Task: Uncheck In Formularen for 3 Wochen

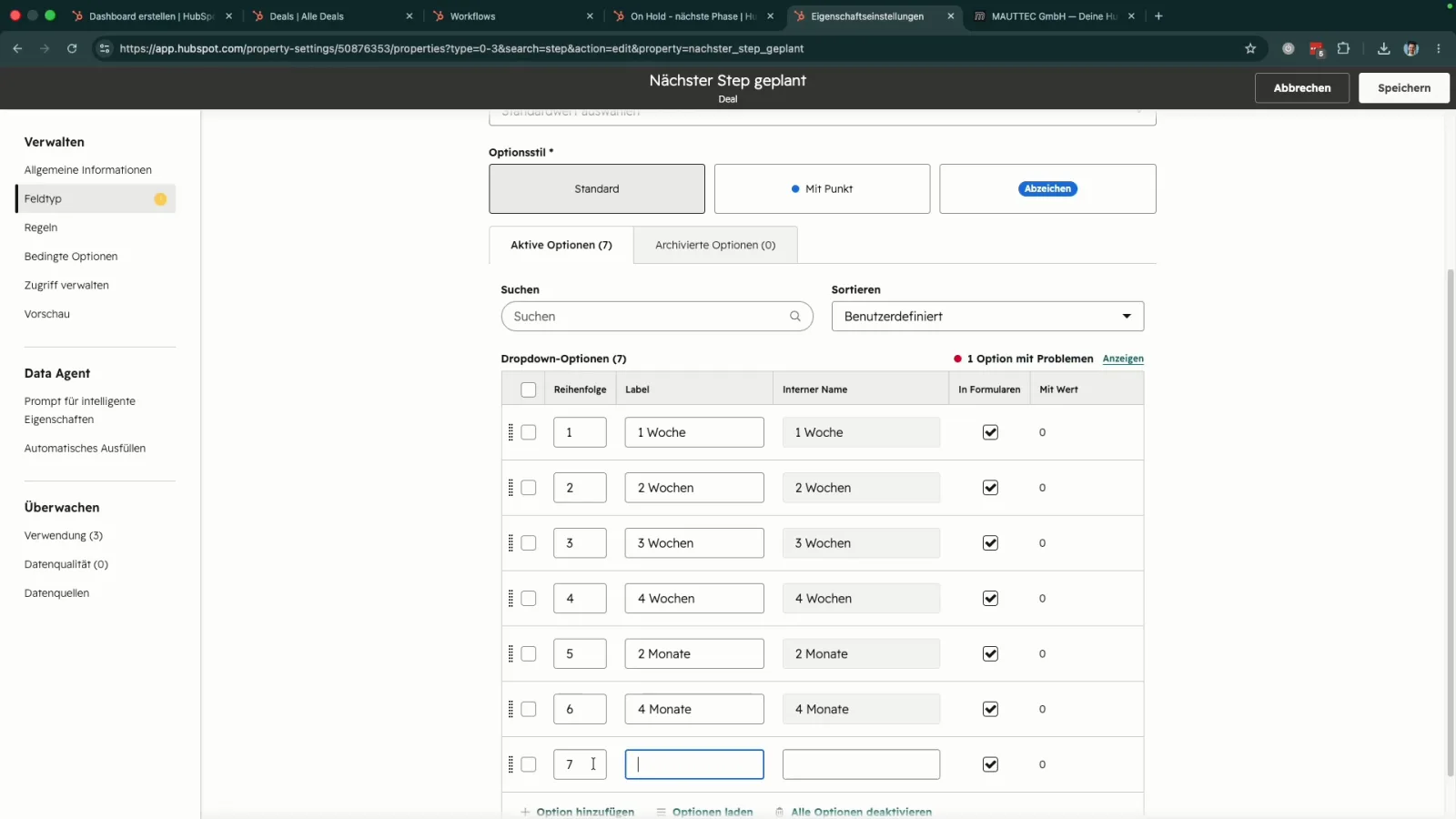Action: tap(990, 543)
